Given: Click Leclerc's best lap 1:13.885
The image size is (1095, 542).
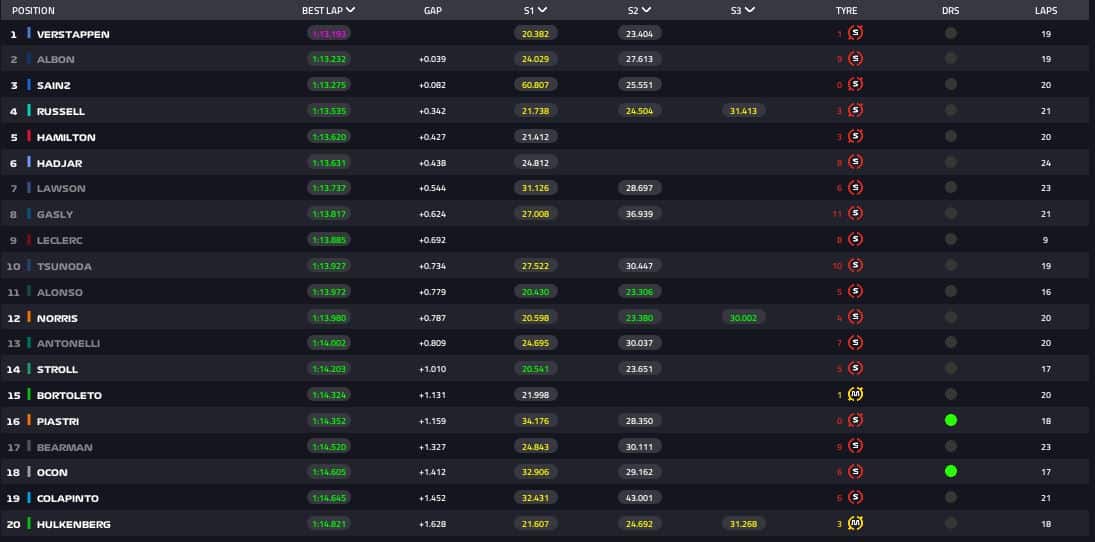Looking at the screenshot, I should pos(329,239).
